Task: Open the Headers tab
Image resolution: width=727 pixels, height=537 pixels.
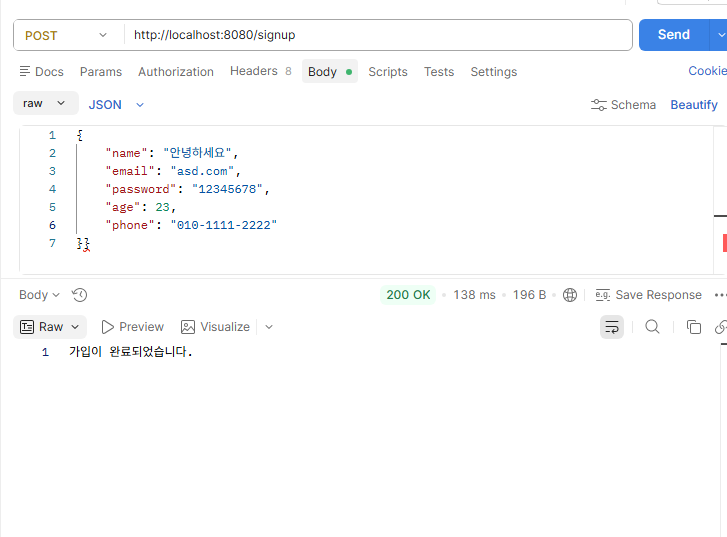Action: coord(261,71)
